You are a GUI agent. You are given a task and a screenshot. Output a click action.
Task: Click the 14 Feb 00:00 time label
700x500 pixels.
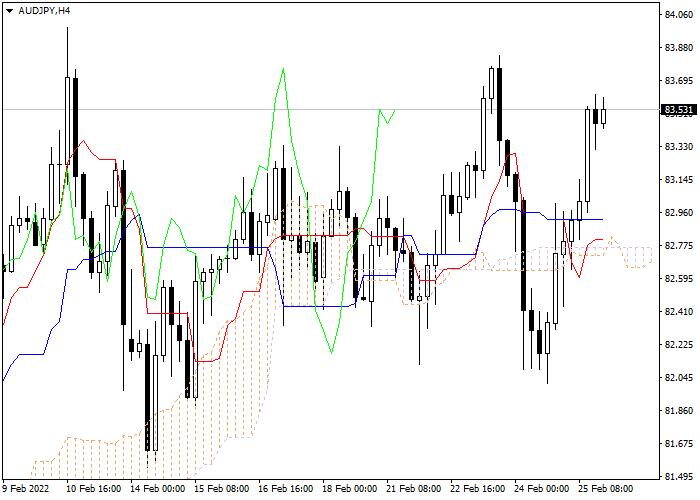click(x=158, y=488)
